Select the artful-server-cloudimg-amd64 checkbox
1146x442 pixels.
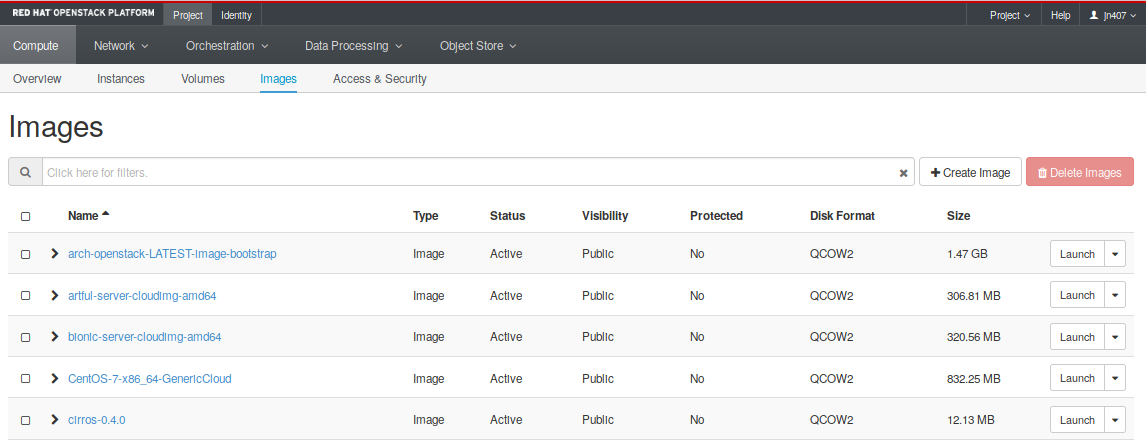point(26,296)
